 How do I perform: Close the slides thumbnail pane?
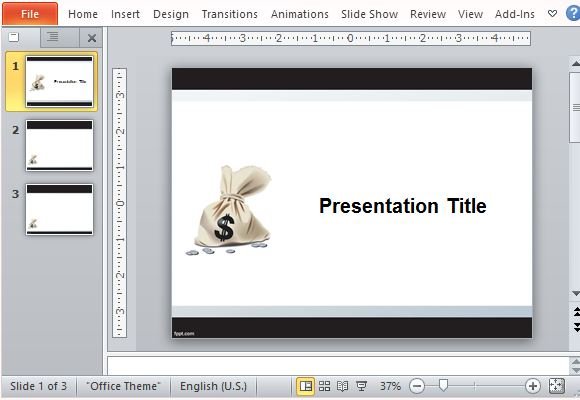point(92,38)
